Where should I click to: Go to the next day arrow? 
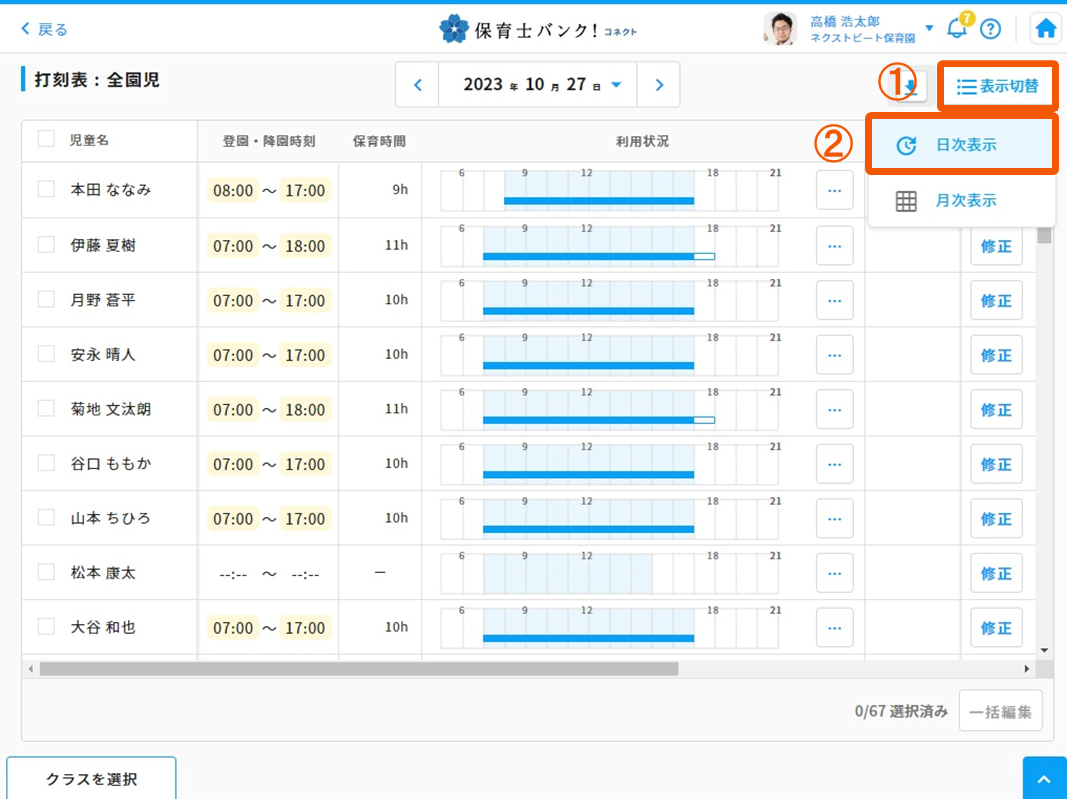point(659,85)
